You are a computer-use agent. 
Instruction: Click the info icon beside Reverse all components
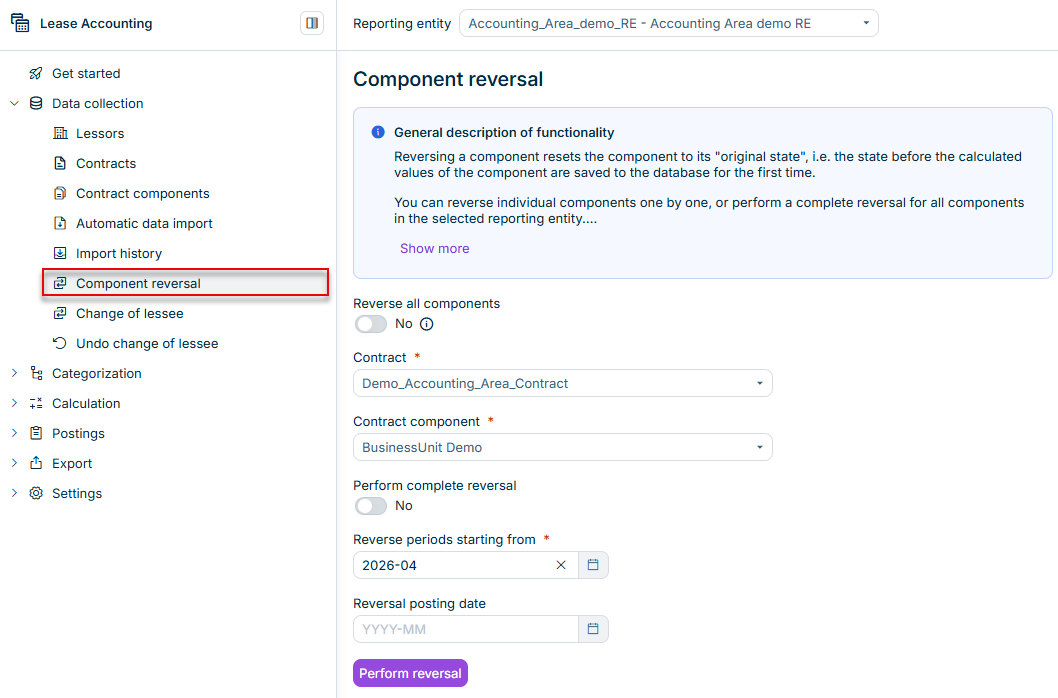(426, 324)
